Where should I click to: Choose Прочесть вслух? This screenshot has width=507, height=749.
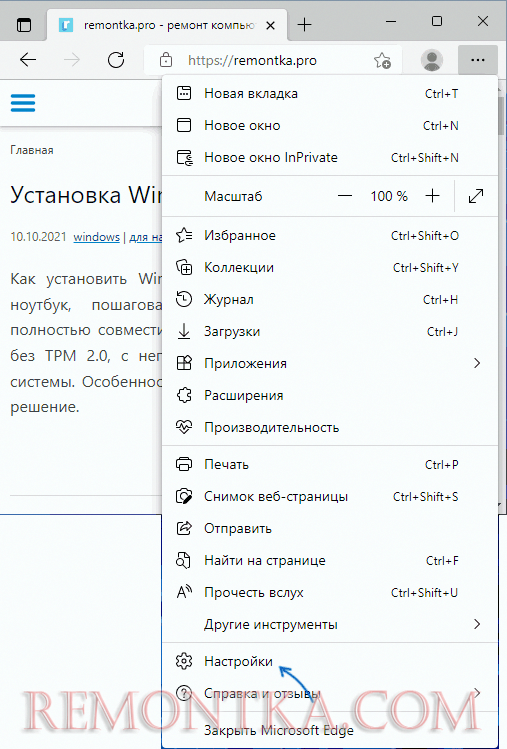point(330,593)
